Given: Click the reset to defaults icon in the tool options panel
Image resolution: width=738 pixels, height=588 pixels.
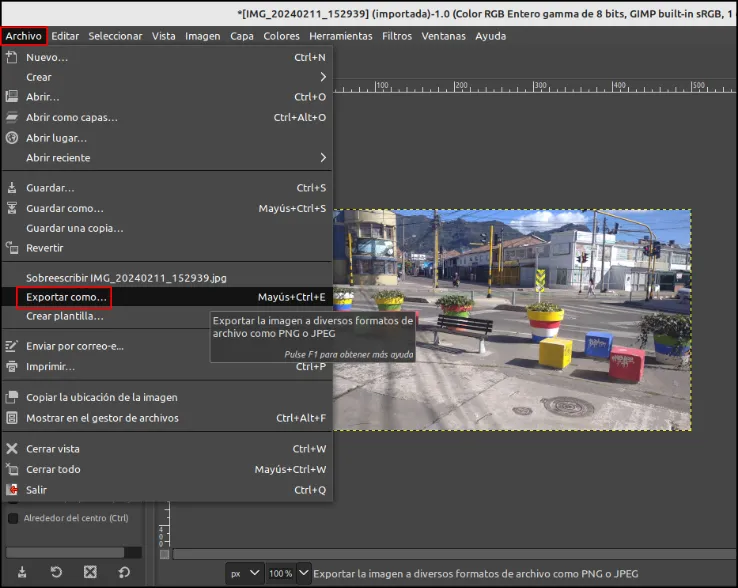Looking at the screenshot, I should pyautogui.click(x=124, y=572).
